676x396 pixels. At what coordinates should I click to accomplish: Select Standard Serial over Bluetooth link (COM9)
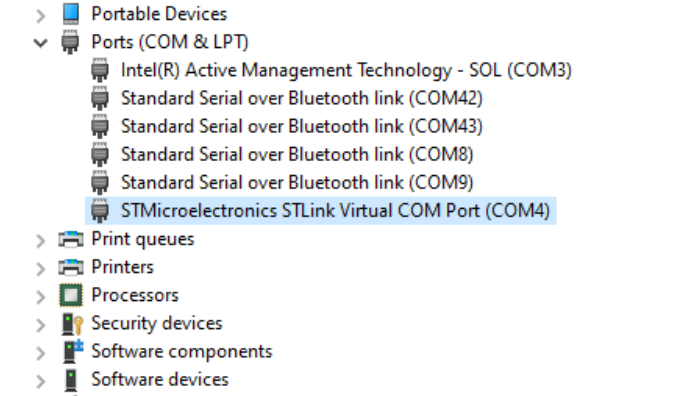[297, 182]
